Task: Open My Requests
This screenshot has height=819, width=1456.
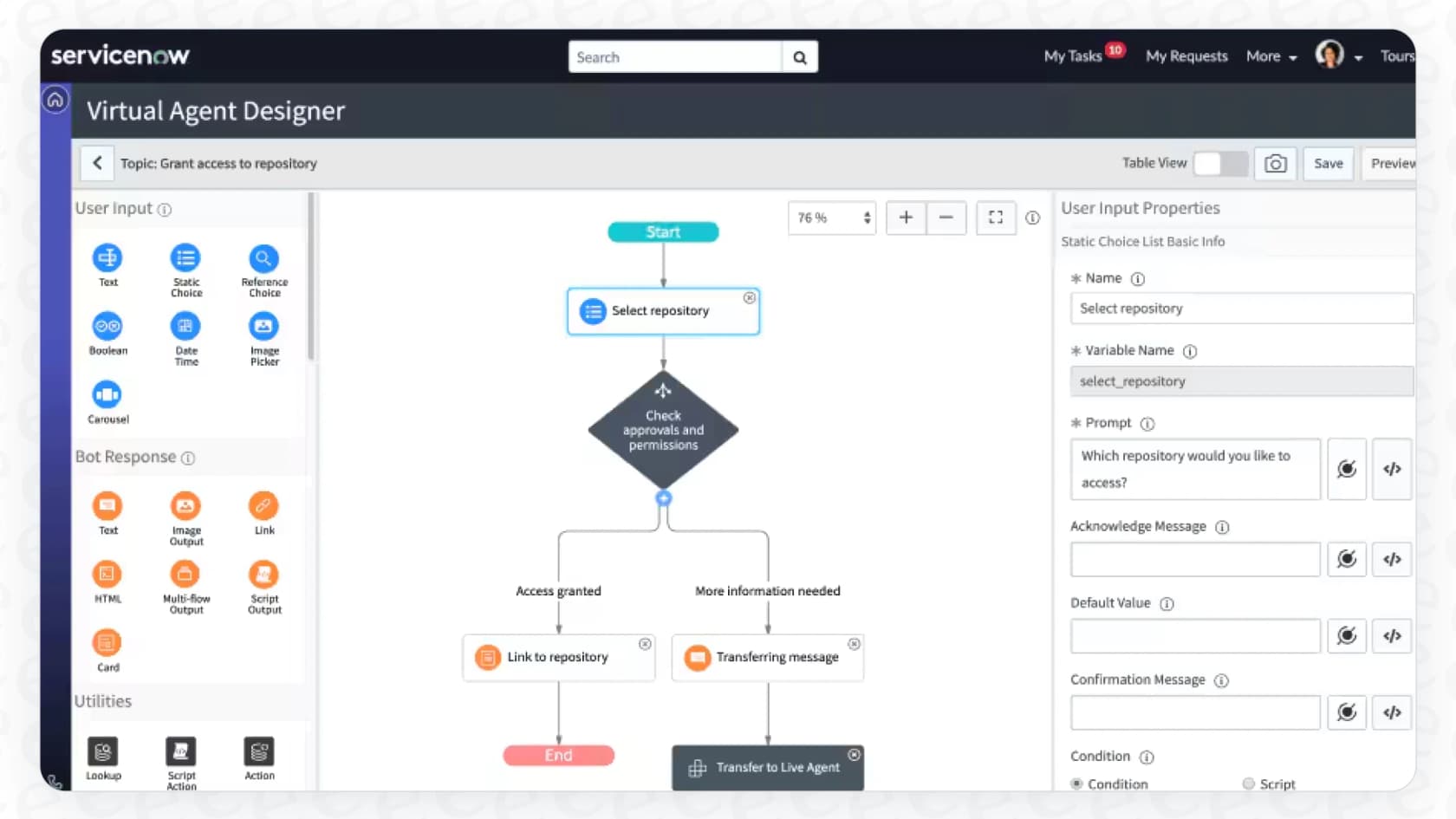Action: pyautogui.click(x=1186, y=56)
